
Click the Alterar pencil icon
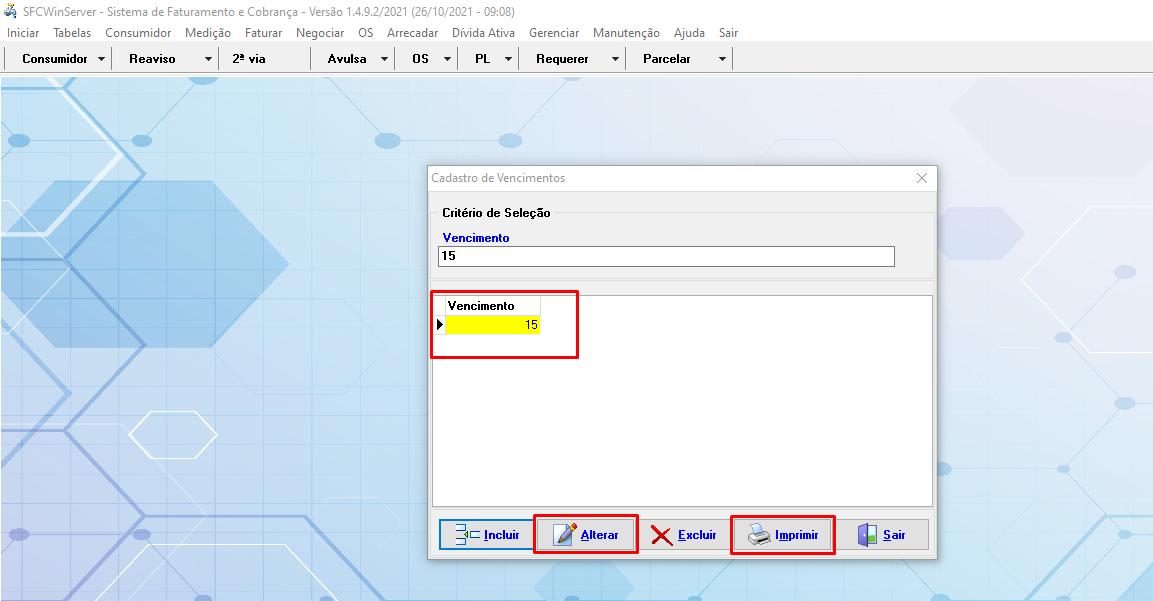pos(566,535)
